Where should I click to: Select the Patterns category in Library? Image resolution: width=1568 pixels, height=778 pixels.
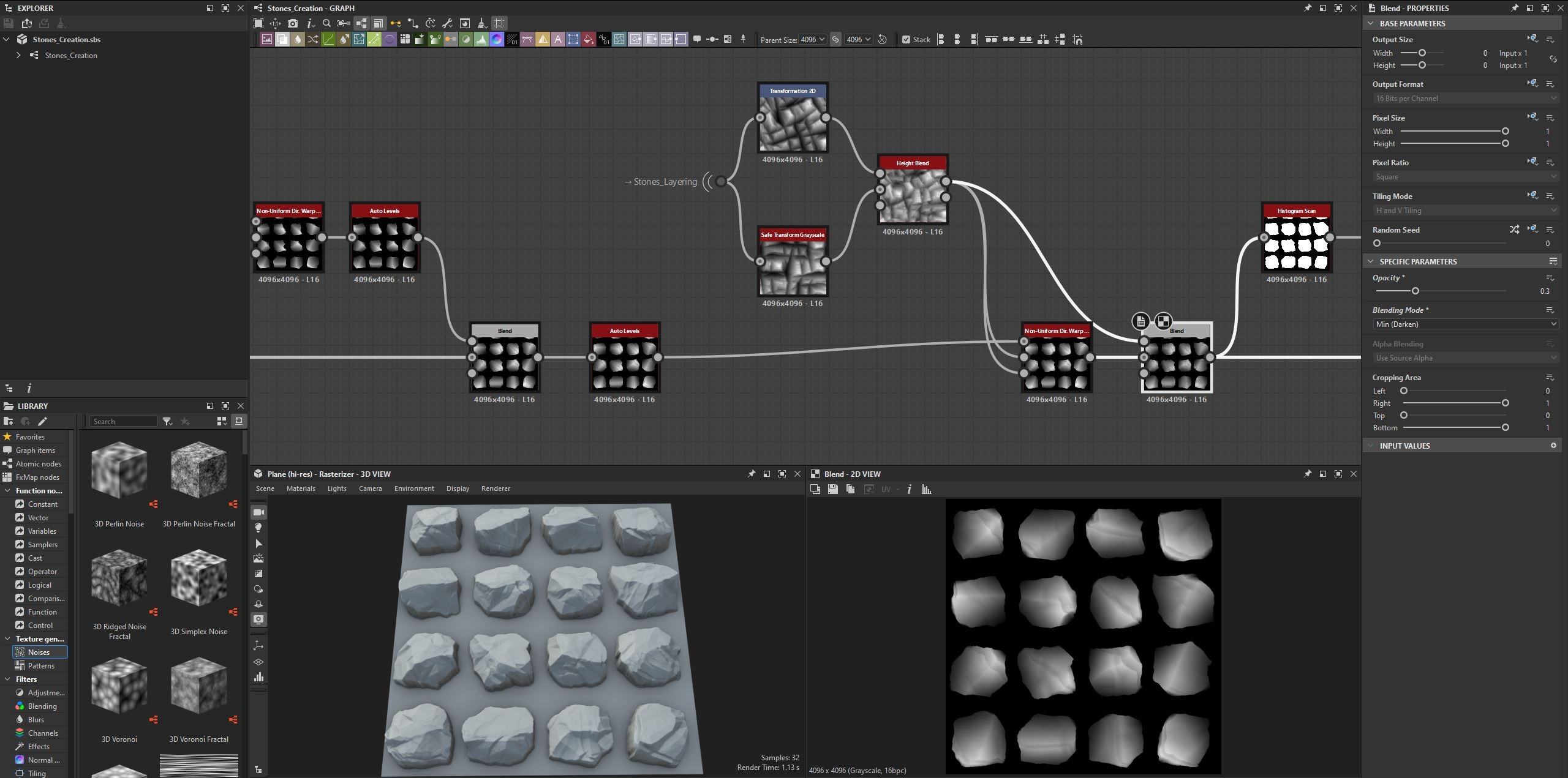pyautogui.click(x=40, y=665)
